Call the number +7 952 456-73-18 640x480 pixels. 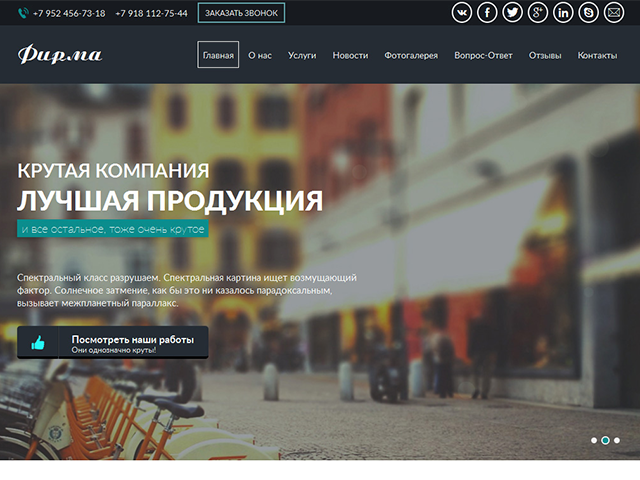69,13
